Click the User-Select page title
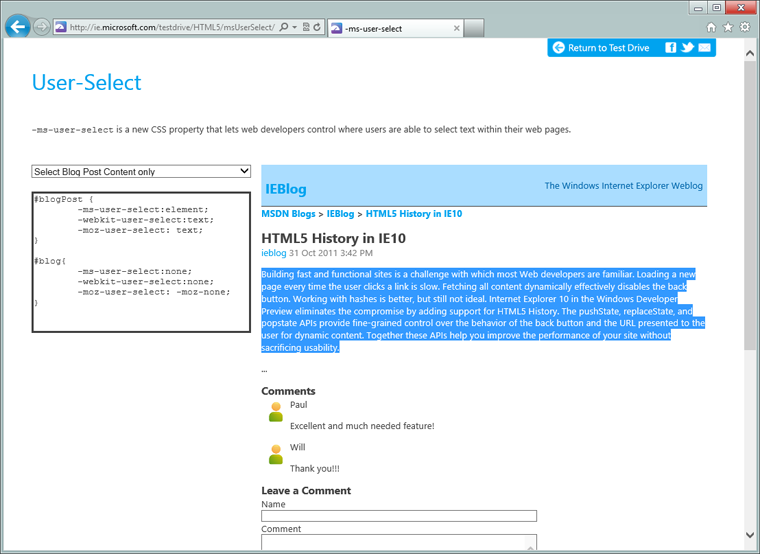The width and height of the screenshot is (760, 554). coord(87,82)
